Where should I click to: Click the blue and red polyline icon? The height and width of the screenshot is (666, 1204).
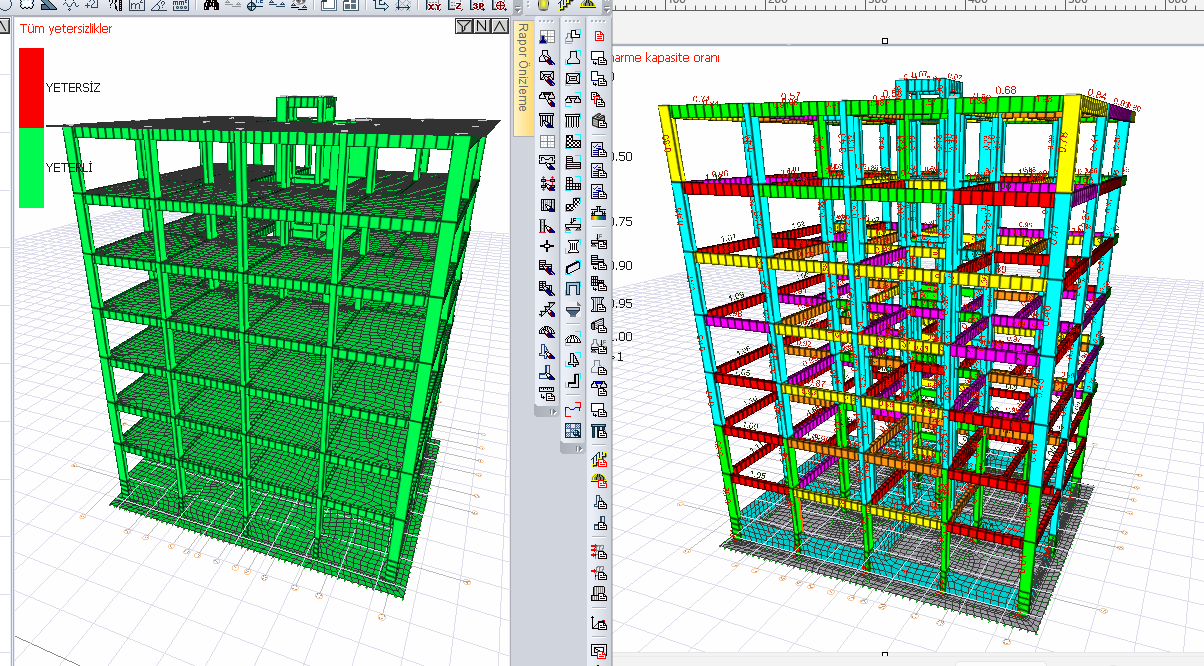click(x=573, y=409)
